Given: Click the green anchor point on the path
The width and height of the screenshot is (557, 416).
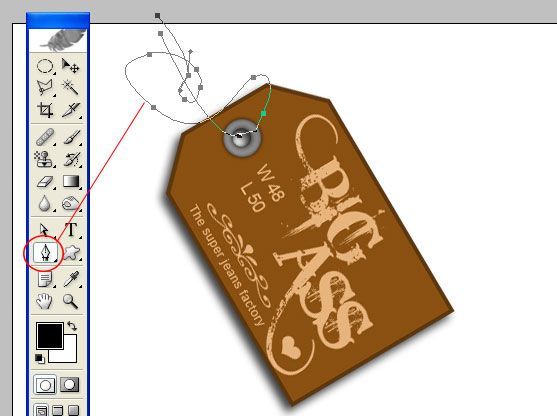Looking at the screenshot, I should pyautogui.click(x=264, y=114).
